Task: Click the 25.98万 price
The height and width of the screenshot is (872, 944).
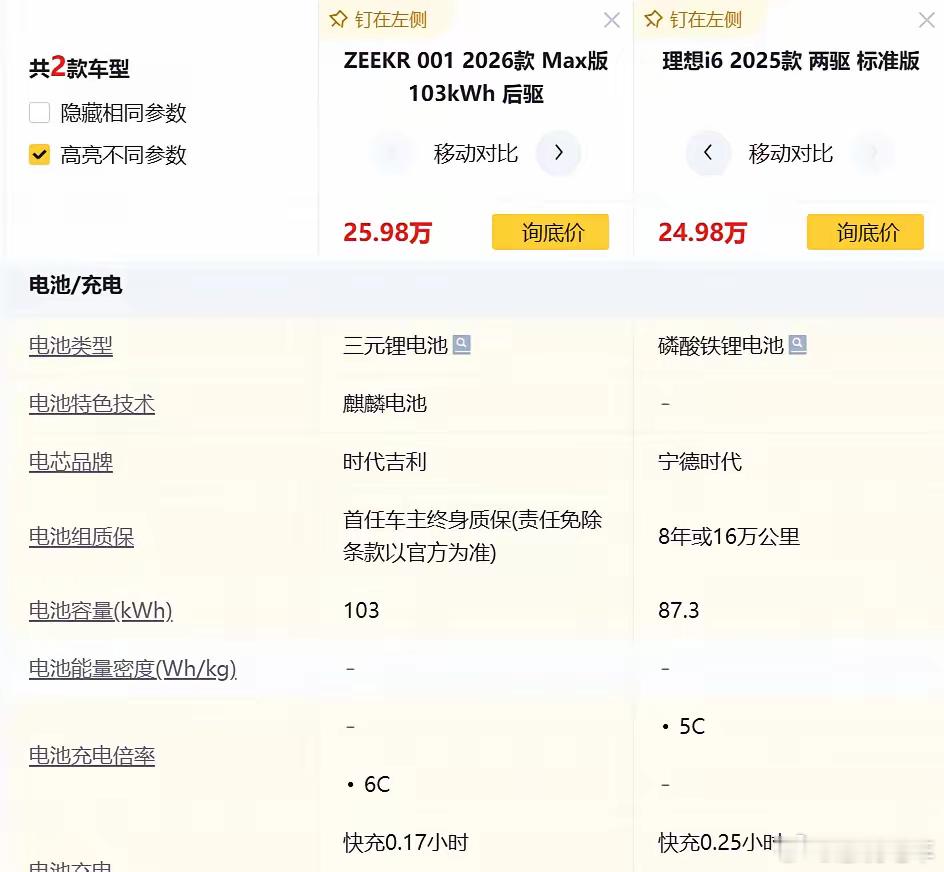Action: [x=388, y=232]
